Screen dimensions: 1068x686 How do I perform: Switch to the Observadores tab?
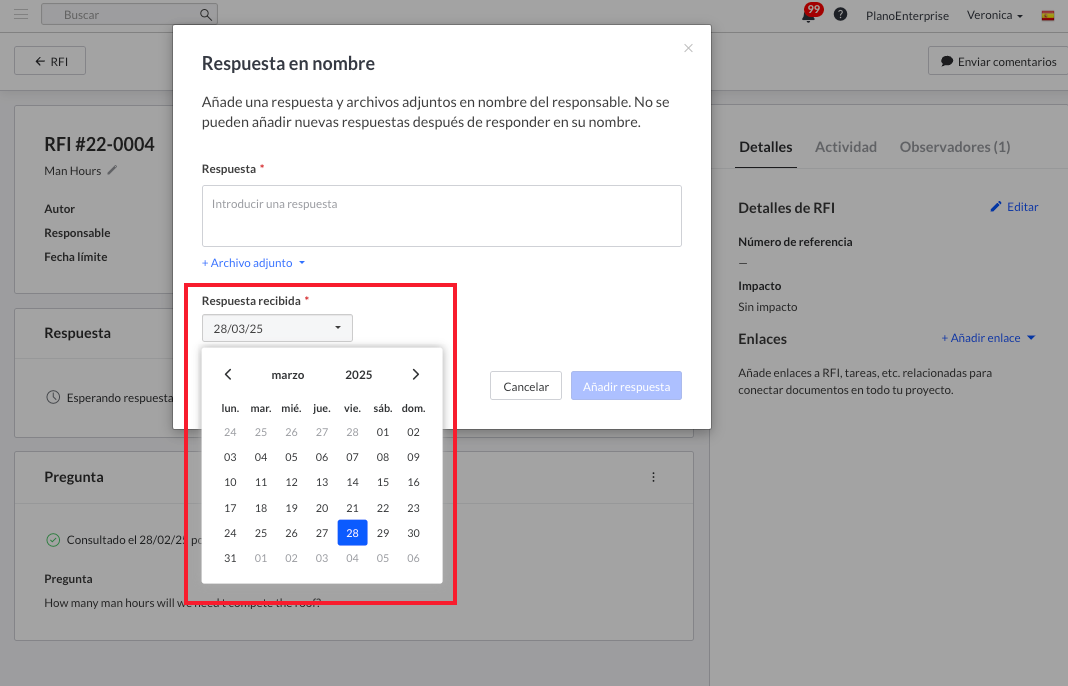(x=954, y=147)
